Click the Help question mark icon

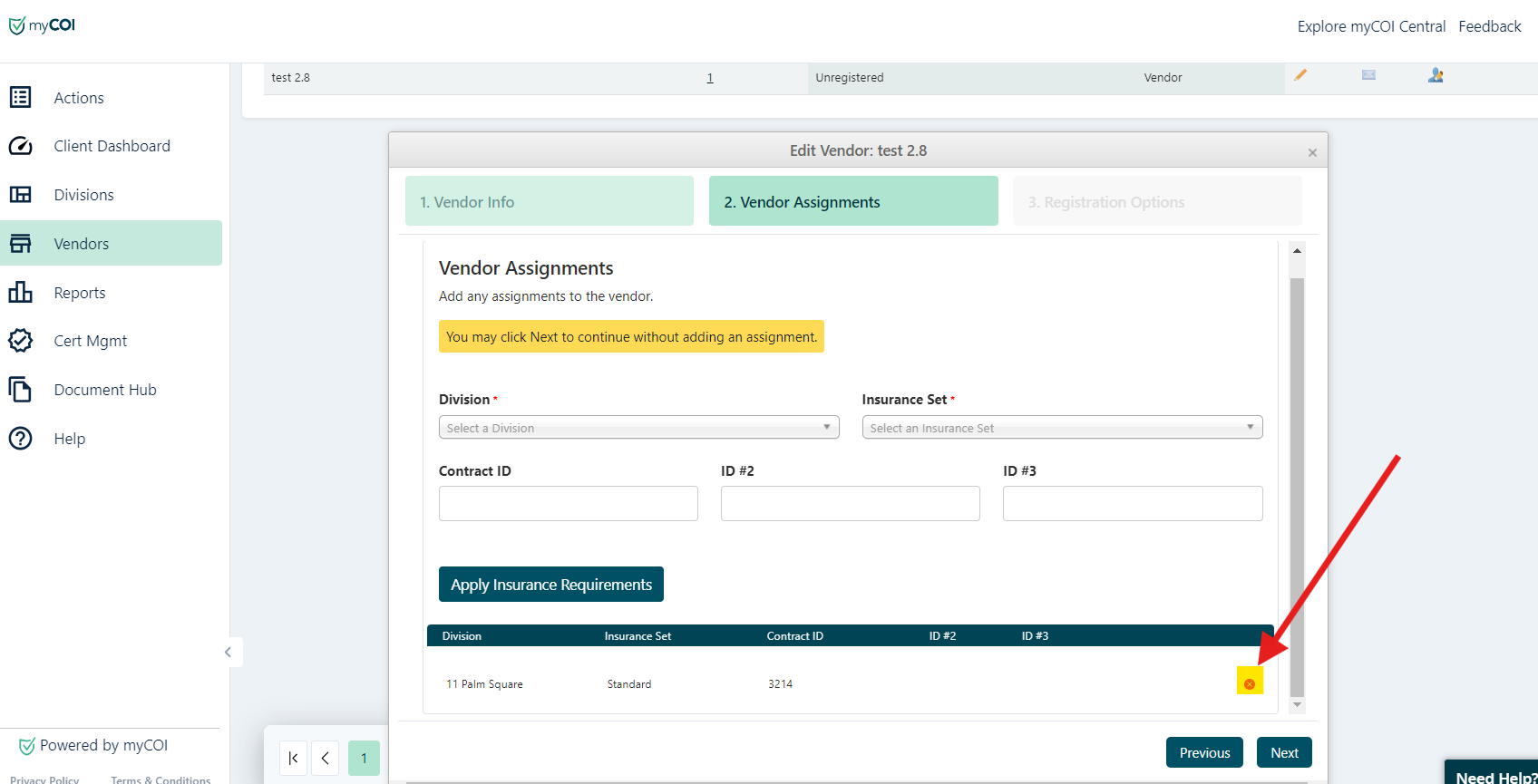(21, 439)
